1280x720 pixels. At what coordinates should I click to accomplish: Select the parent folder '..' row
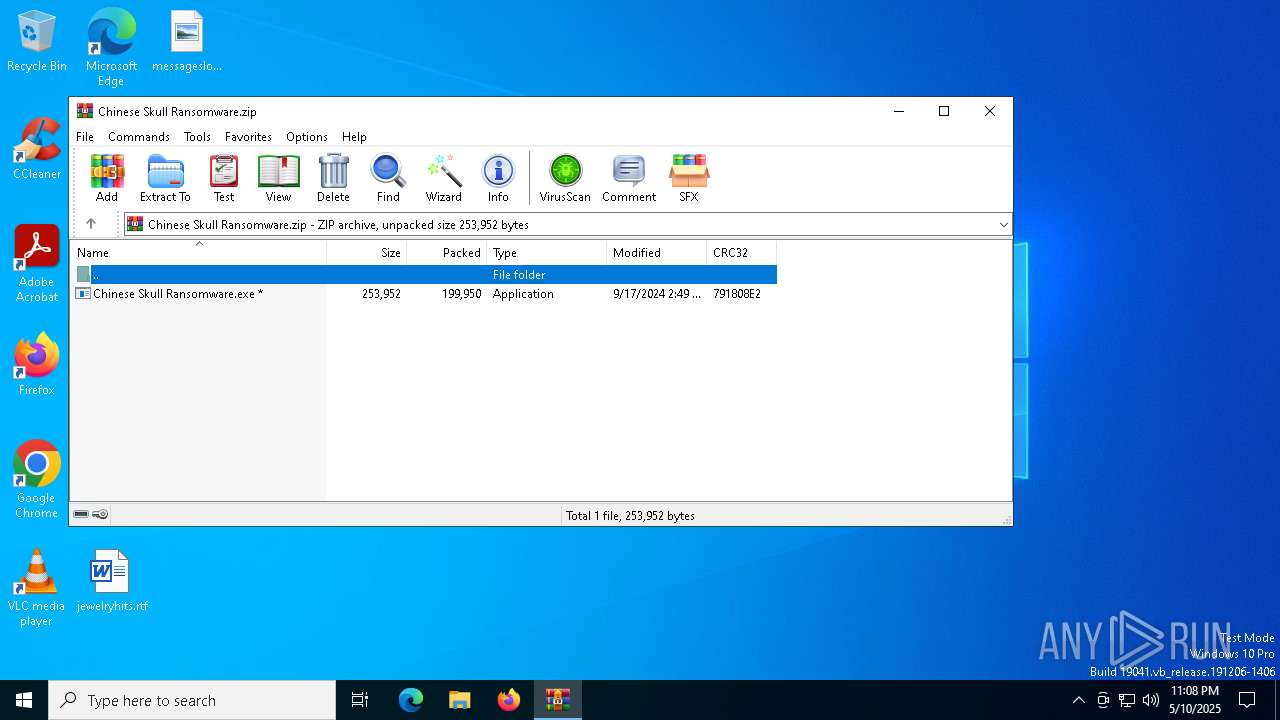(x=424, y=274)
